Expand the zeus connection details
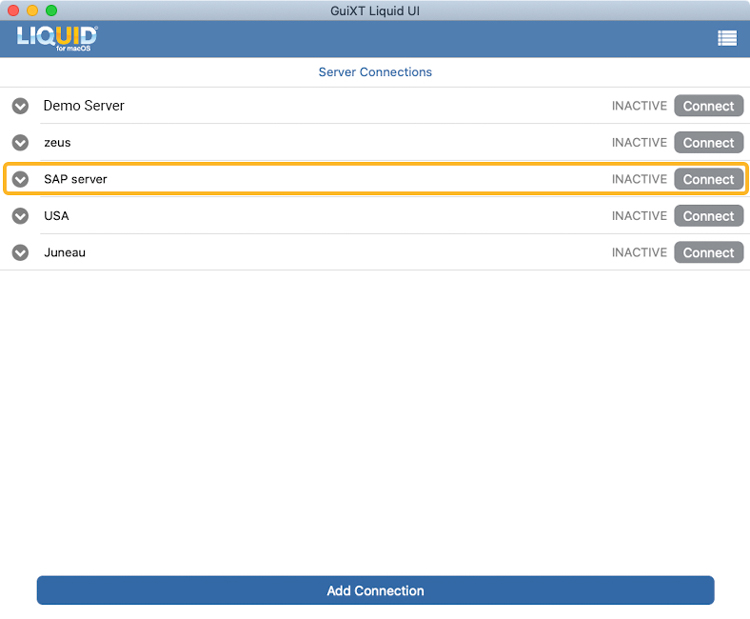Viewport: 750px width, 619px height. coord(20,143)
